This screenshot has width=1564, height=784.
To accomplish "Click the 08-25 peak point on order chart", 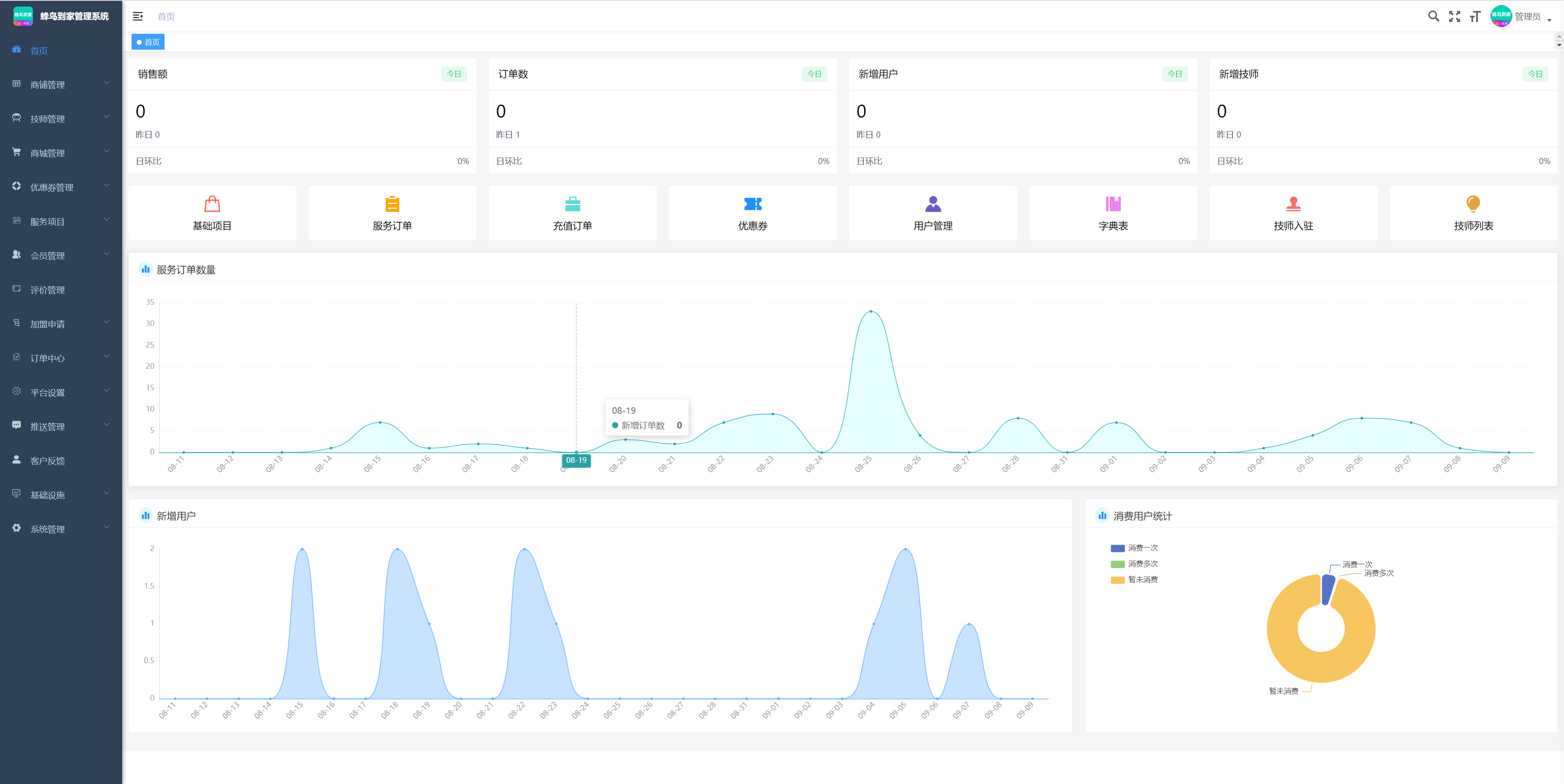I will tap(871, 311).
